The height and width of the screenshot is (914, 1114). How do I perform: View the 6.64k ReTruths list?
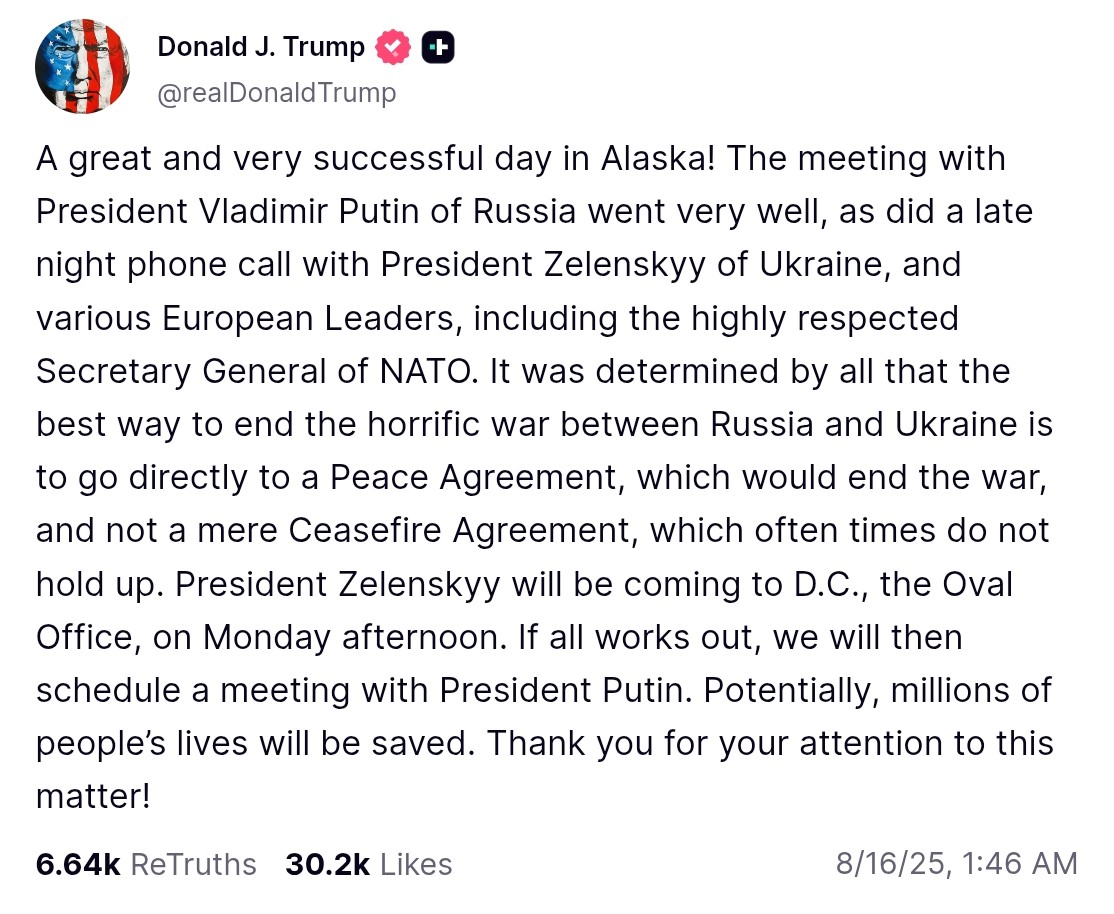[146, 864]
